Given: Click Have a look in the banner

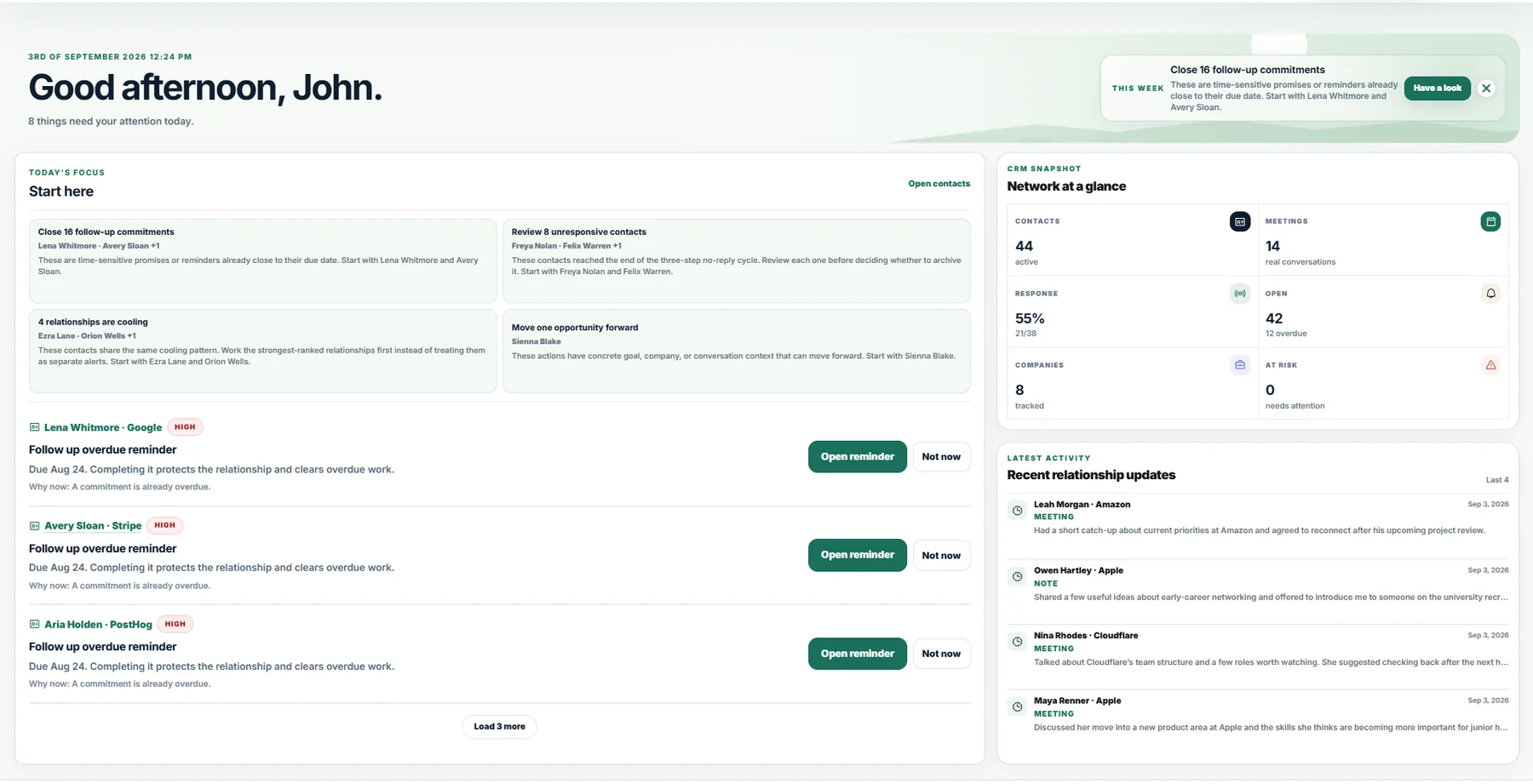Looking at the screenshot, I should [x=1437, y=89].
